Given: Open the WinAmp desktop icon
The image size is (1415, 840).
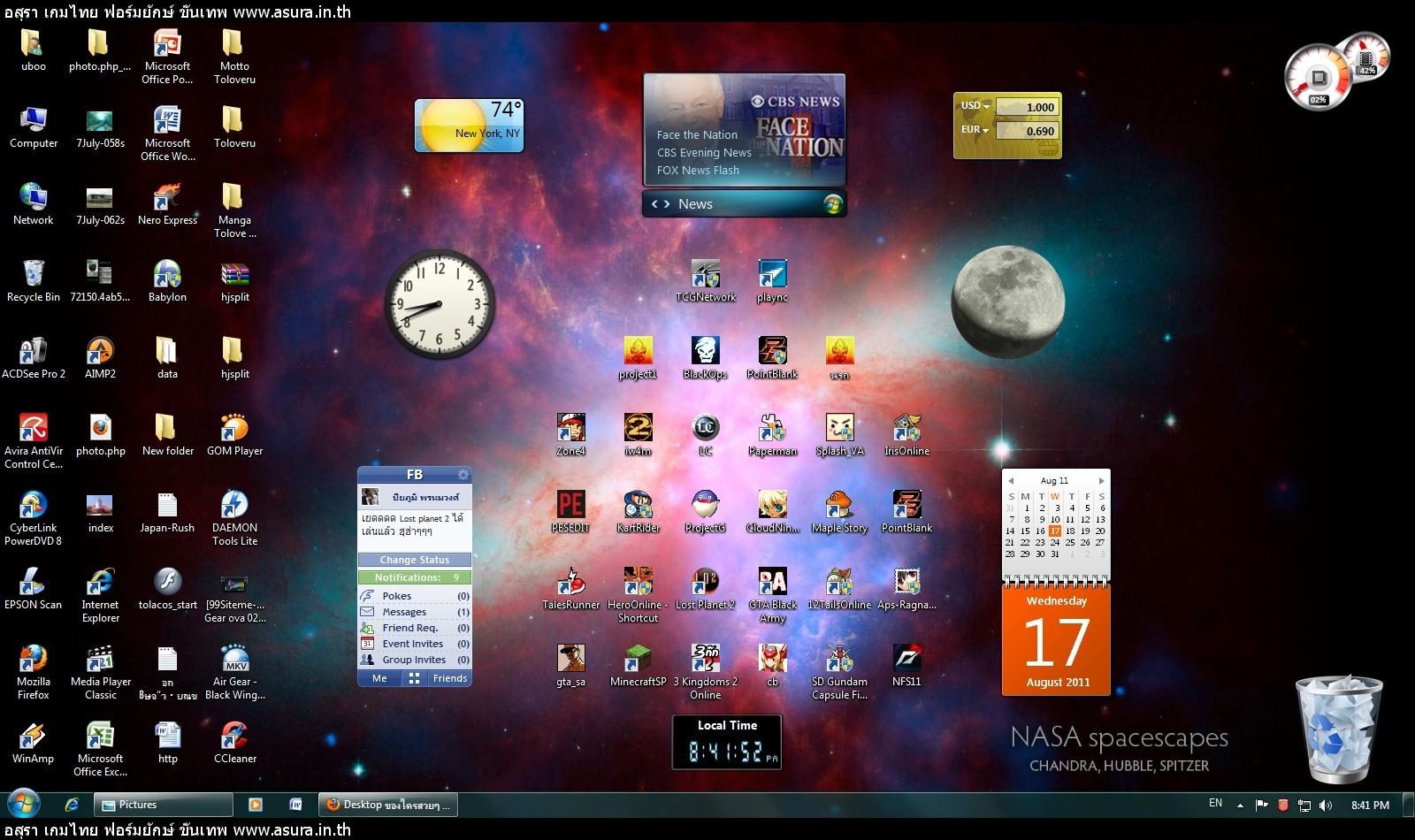Looking at the screenshot, I should coord(34,743).
